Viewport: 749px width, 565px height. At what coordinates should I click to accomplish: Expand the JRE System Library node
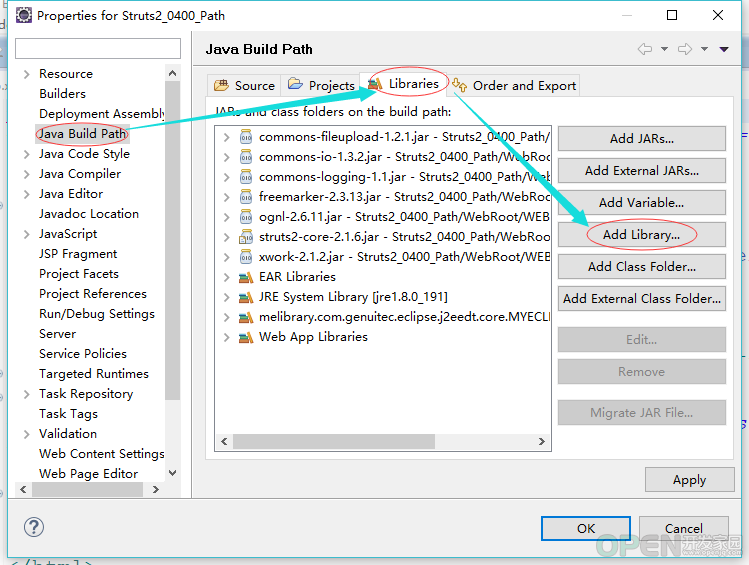pos(226,297)
